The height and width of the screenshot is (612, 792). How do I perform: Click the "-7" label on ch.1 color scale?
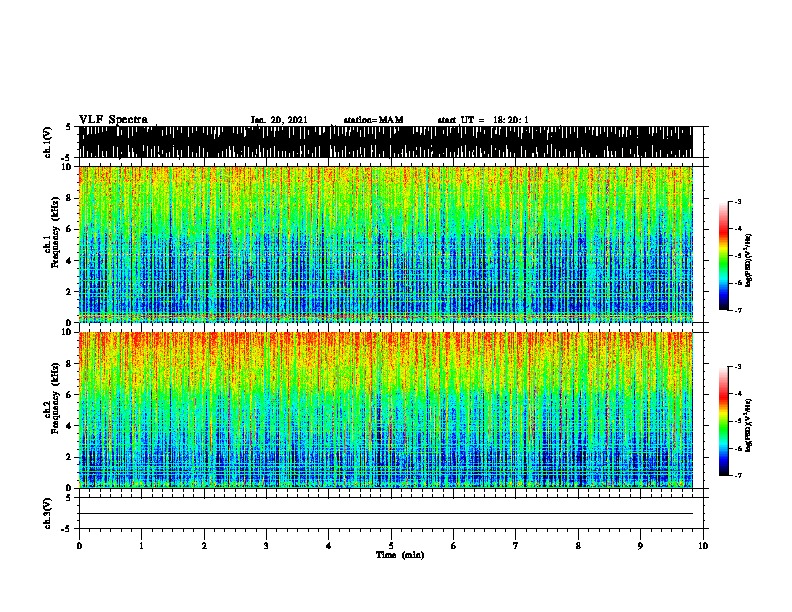tap(738, 310)
